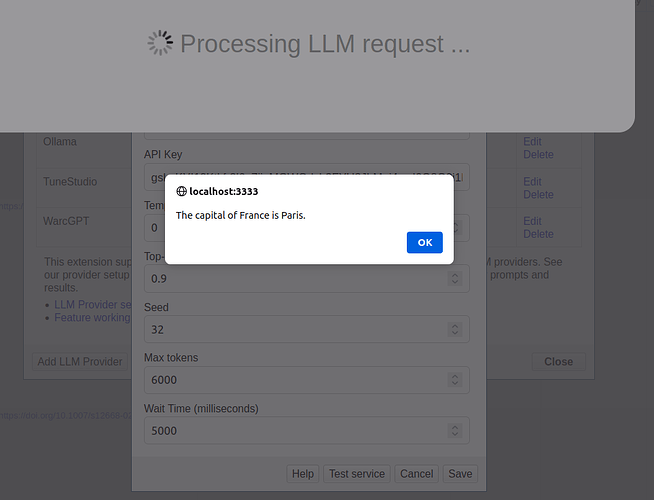Click the Add LLM Provider button
Screen dimensions: 654x500
pos(80,362)
